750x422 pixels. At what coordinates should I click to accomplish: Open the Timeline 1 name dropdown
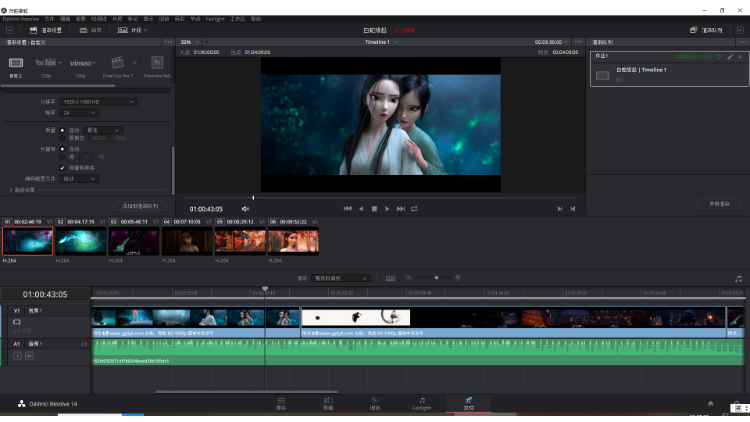click(x=381, y=42)
